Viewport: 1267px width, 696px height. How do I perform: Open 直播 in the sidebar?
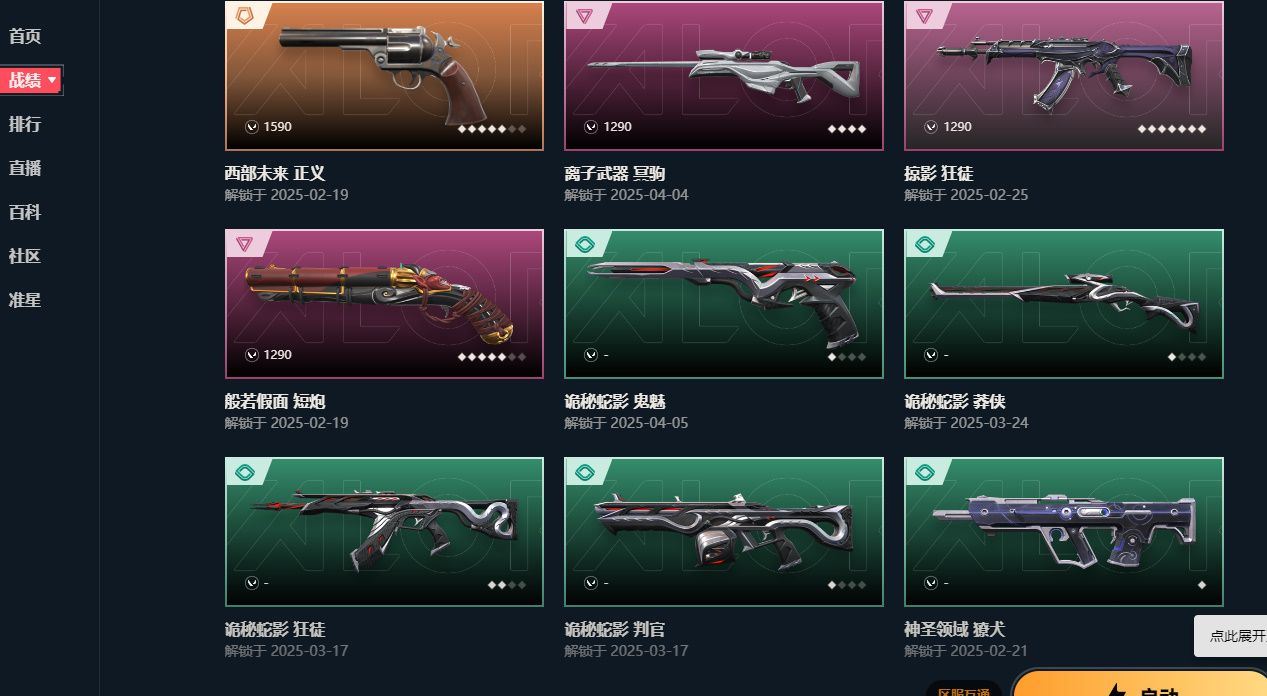(x=25, y=169)
